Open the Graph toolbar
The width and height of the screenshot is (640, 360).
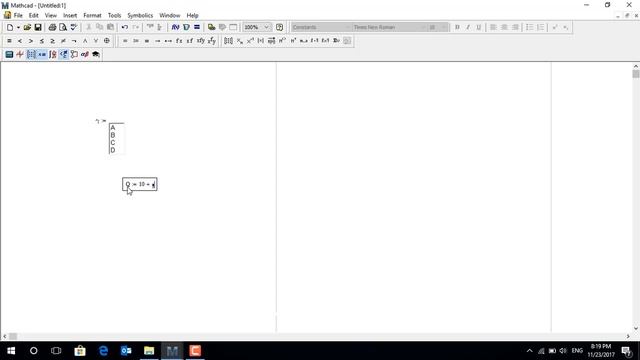click(20, 54)
